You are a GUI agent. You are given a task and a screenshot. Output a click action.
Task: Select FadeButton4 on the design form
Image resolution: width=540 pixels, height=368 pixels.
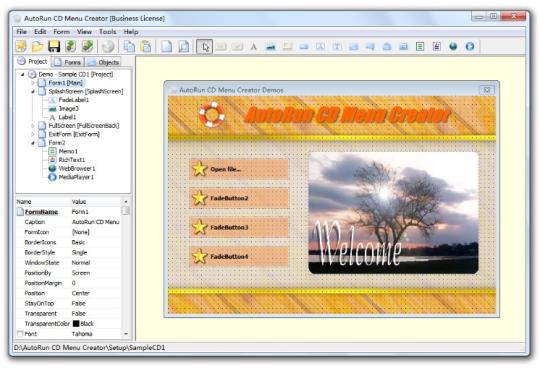click(x=239, y=256)
